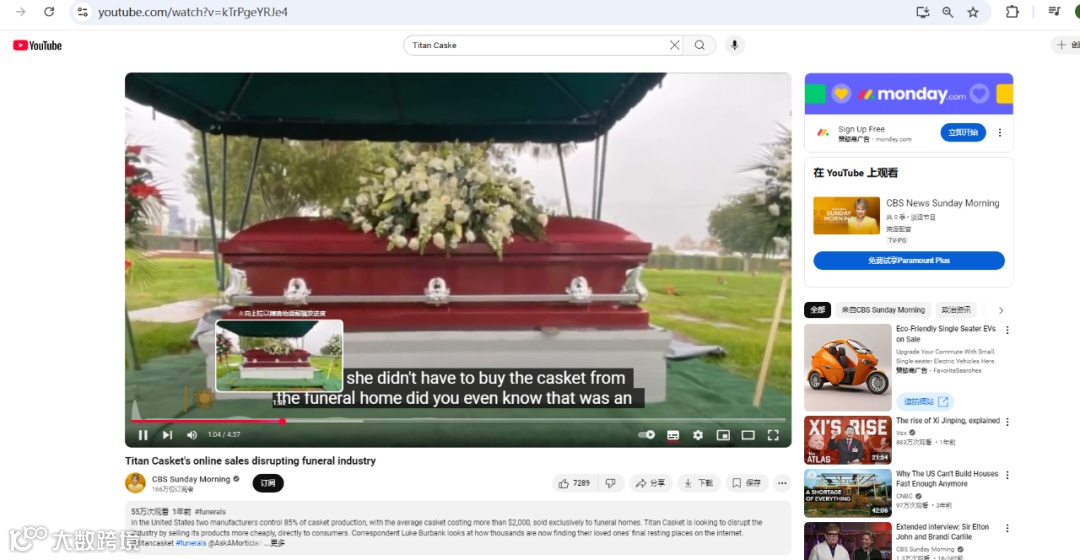Enter full screen mode
This screenshot has height=560, width=1080.
[x=773, y=435]
